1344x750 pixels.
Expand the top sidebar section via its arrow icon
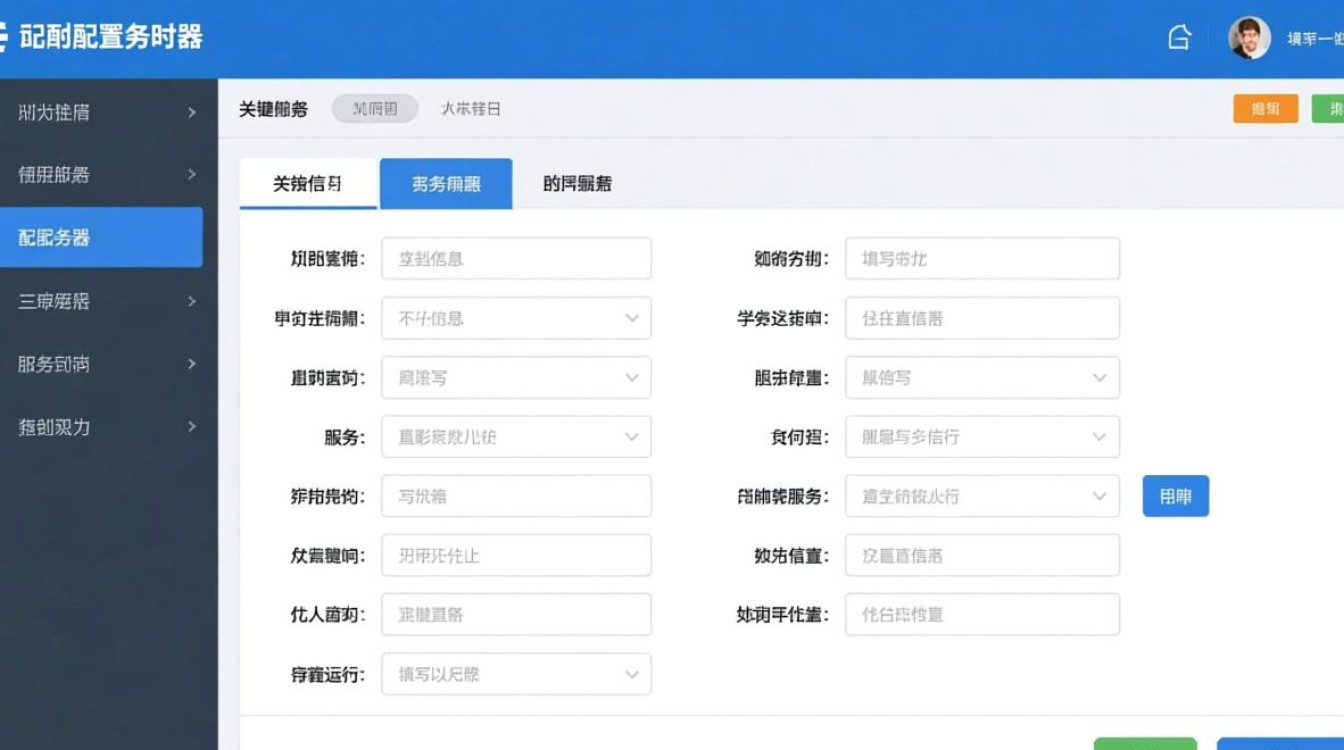pos(191,113)
